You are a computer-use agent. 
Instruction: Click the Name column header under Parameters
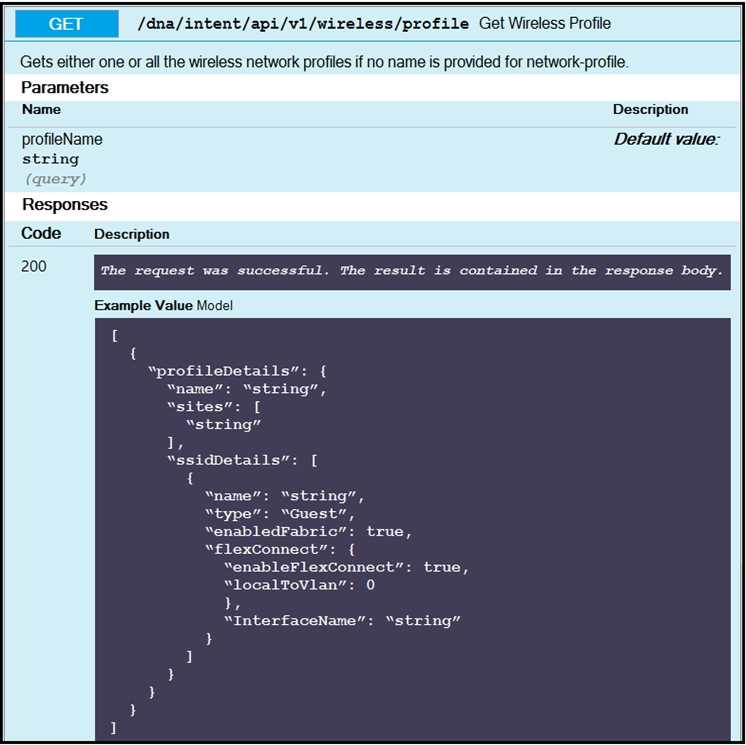(41, 110)
